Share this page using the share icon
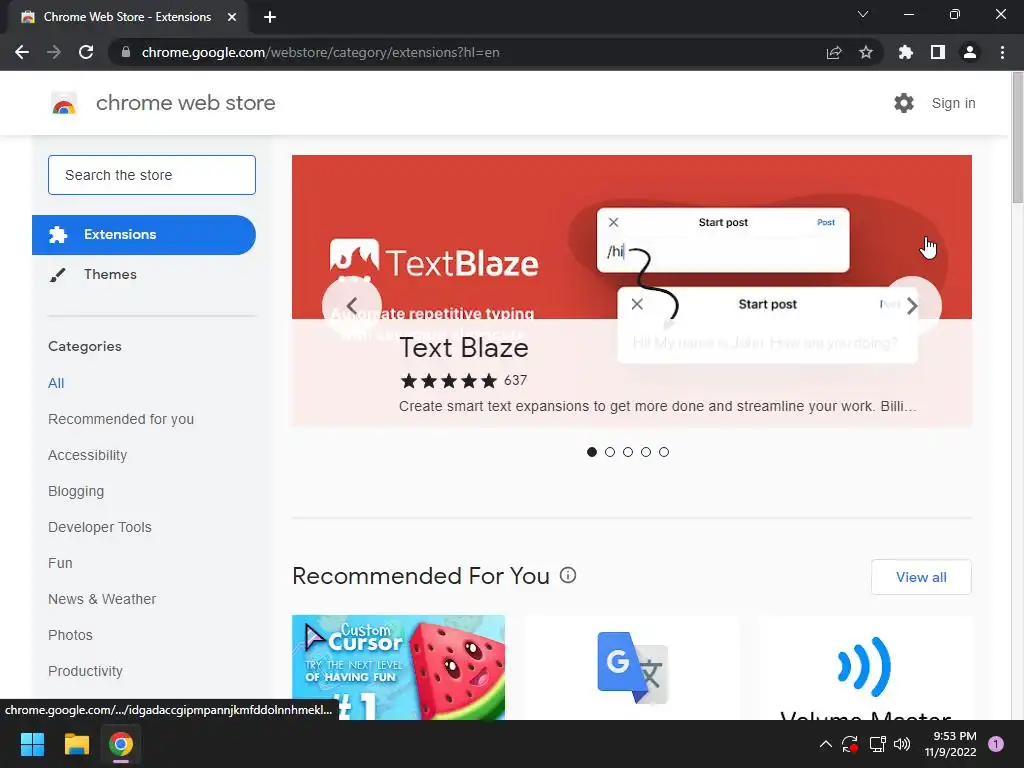 click(x=834, y=52)
